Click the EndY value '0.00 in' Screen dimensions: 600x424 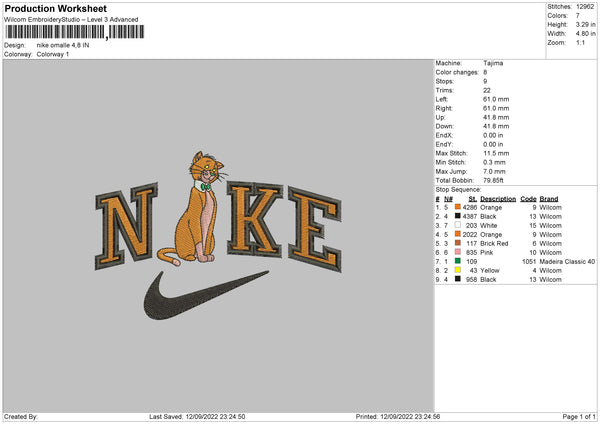[x=493, y=144]
